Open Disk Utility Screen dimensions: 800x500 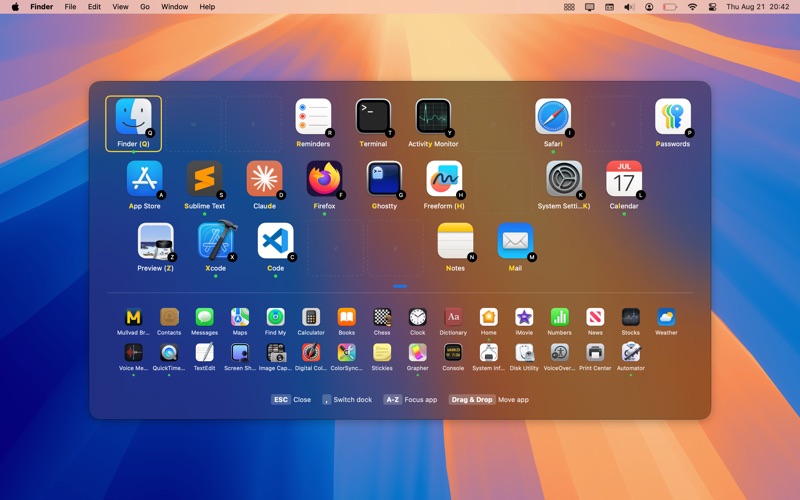(524, 353)
